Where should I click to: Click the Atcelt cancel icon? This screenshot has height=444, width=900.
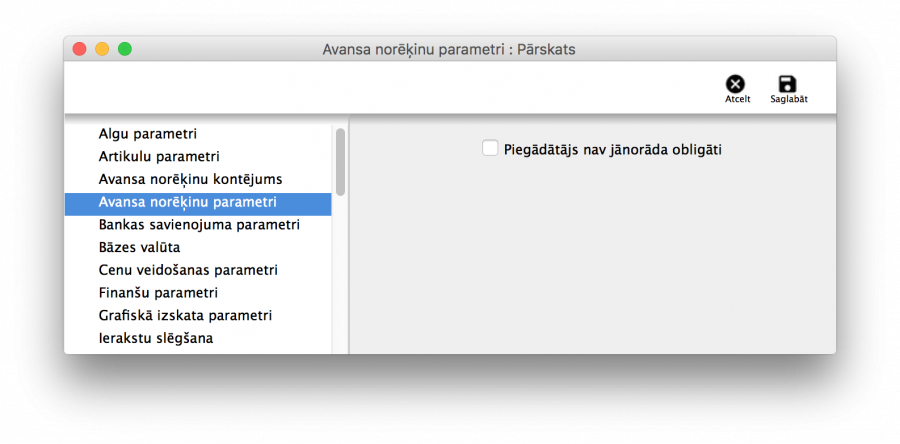coord(735,85)
